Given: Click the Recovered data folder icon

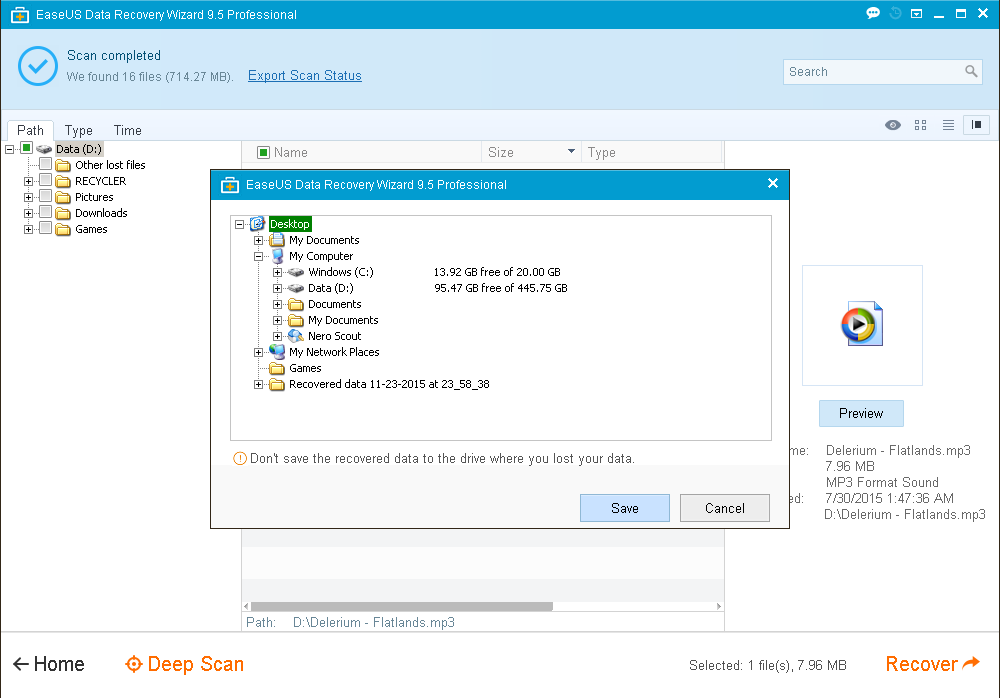Looking at the screenshot, I should 277,384.
